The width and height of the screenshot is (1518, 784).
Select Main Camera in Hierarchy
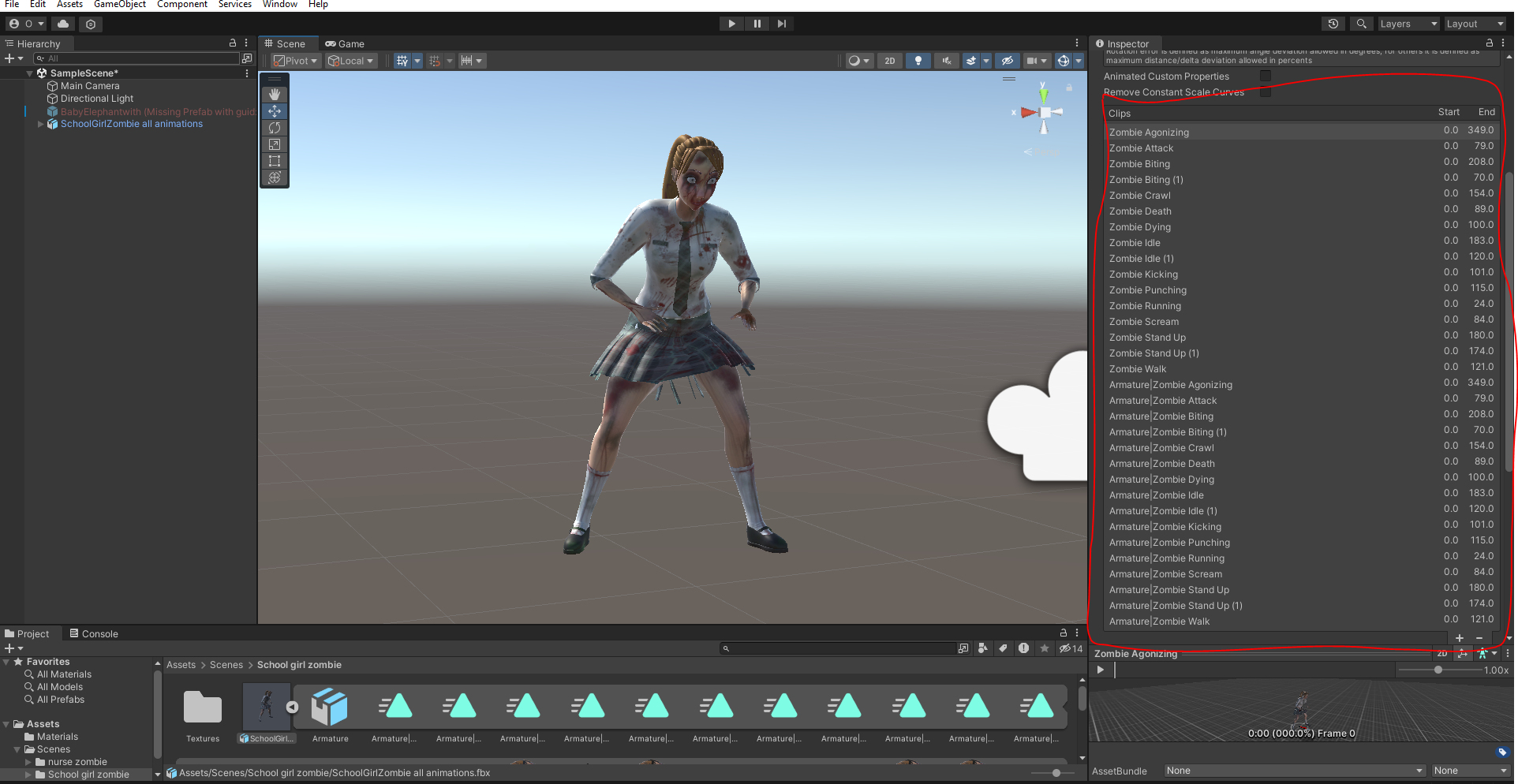pos(90,86)
